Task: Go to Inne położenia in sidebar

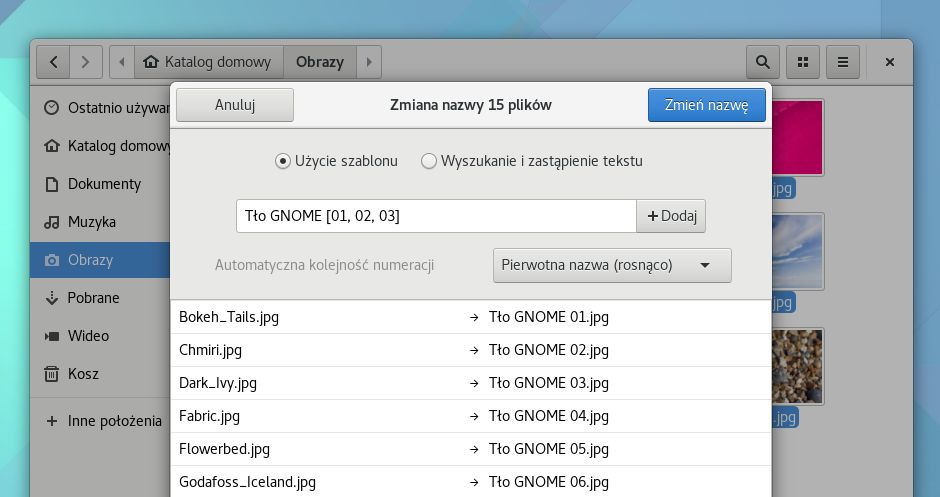Action: pos(114,421)
